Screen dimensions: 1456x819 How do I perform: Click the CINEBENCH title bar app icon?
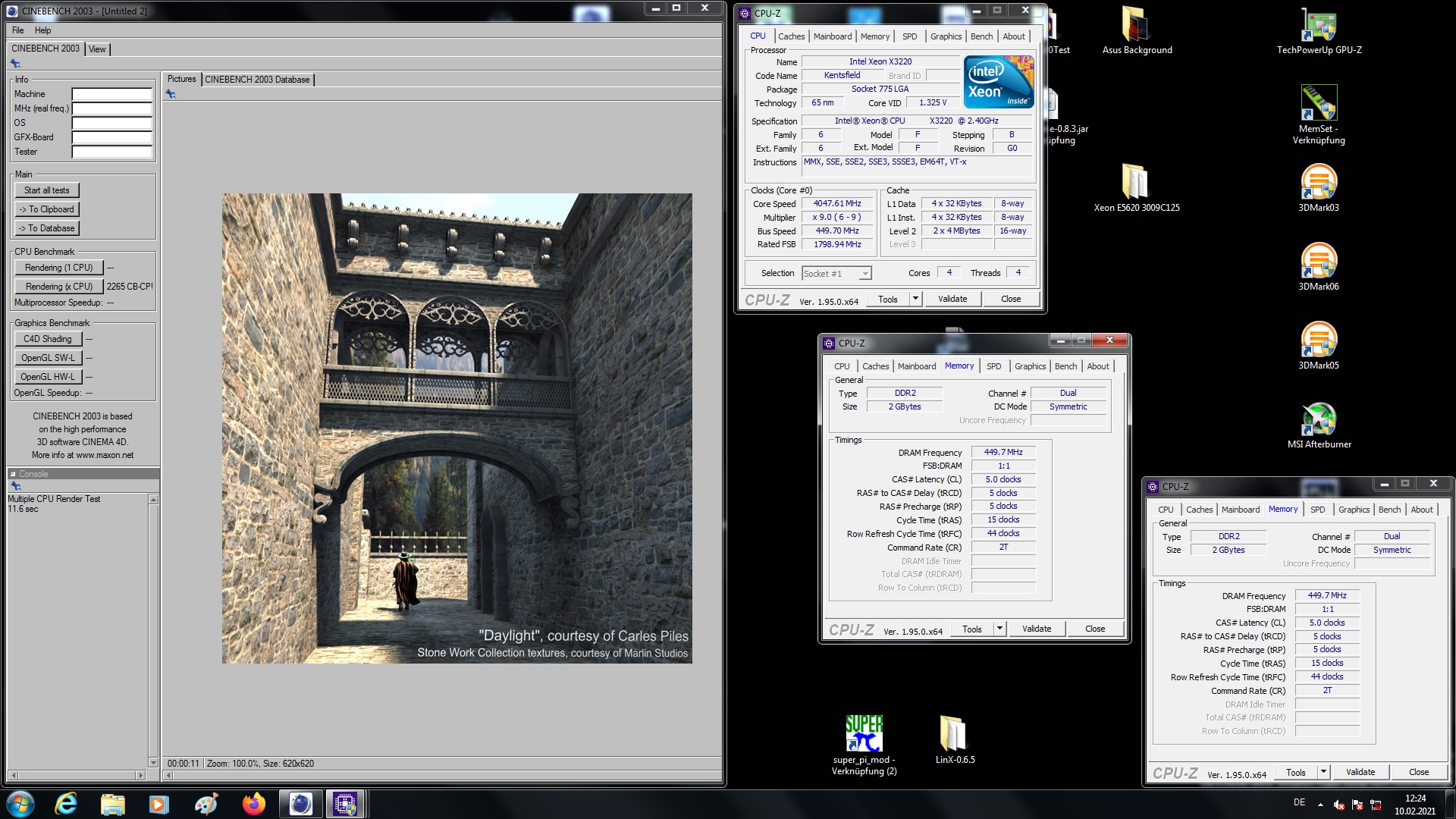click(x=12, y=11)
